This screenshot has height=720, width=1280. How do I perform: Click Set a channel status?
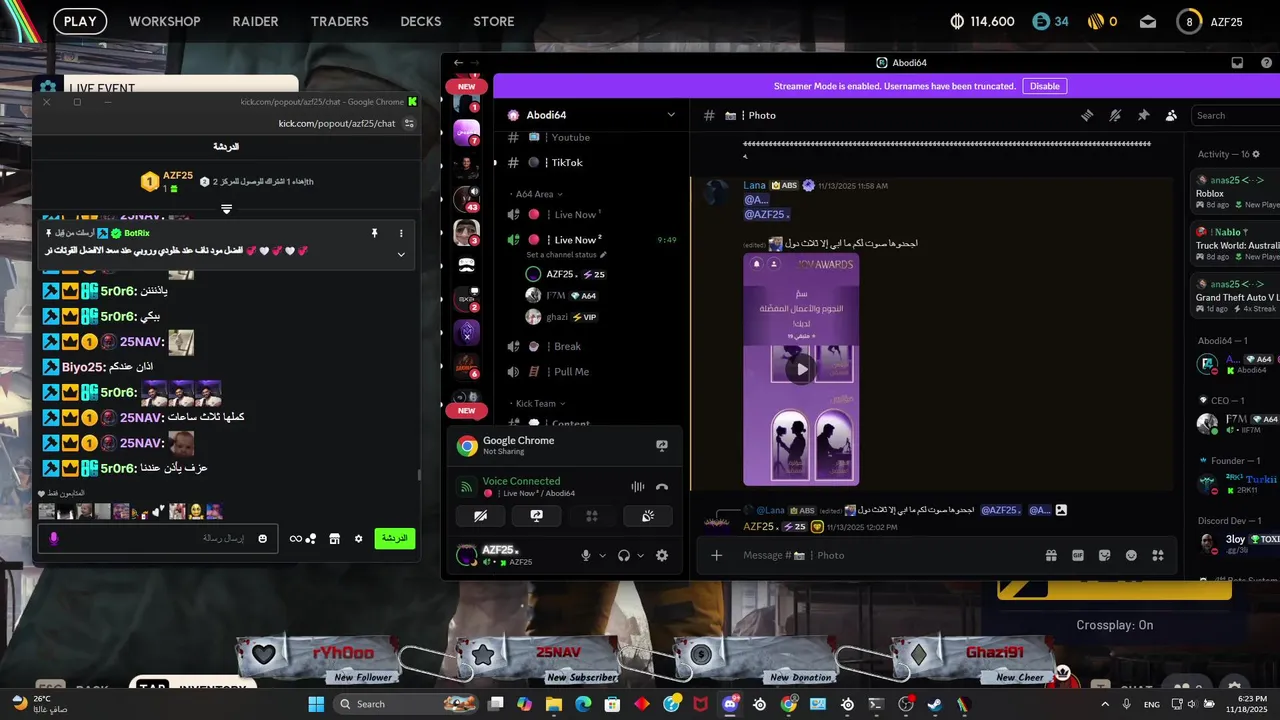click(568, 255)
